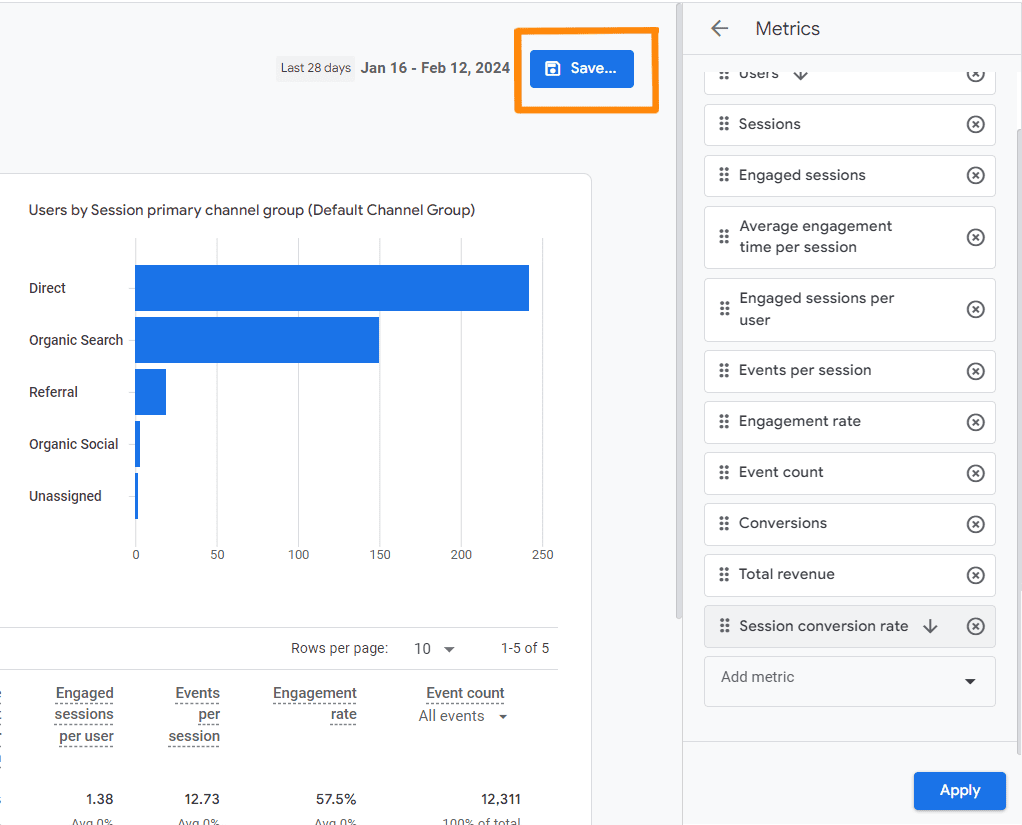Image resolution: width=1022 pixels, height=825 pixels.
Task: Click the back arrow beside Metrics
Action: 720,28
